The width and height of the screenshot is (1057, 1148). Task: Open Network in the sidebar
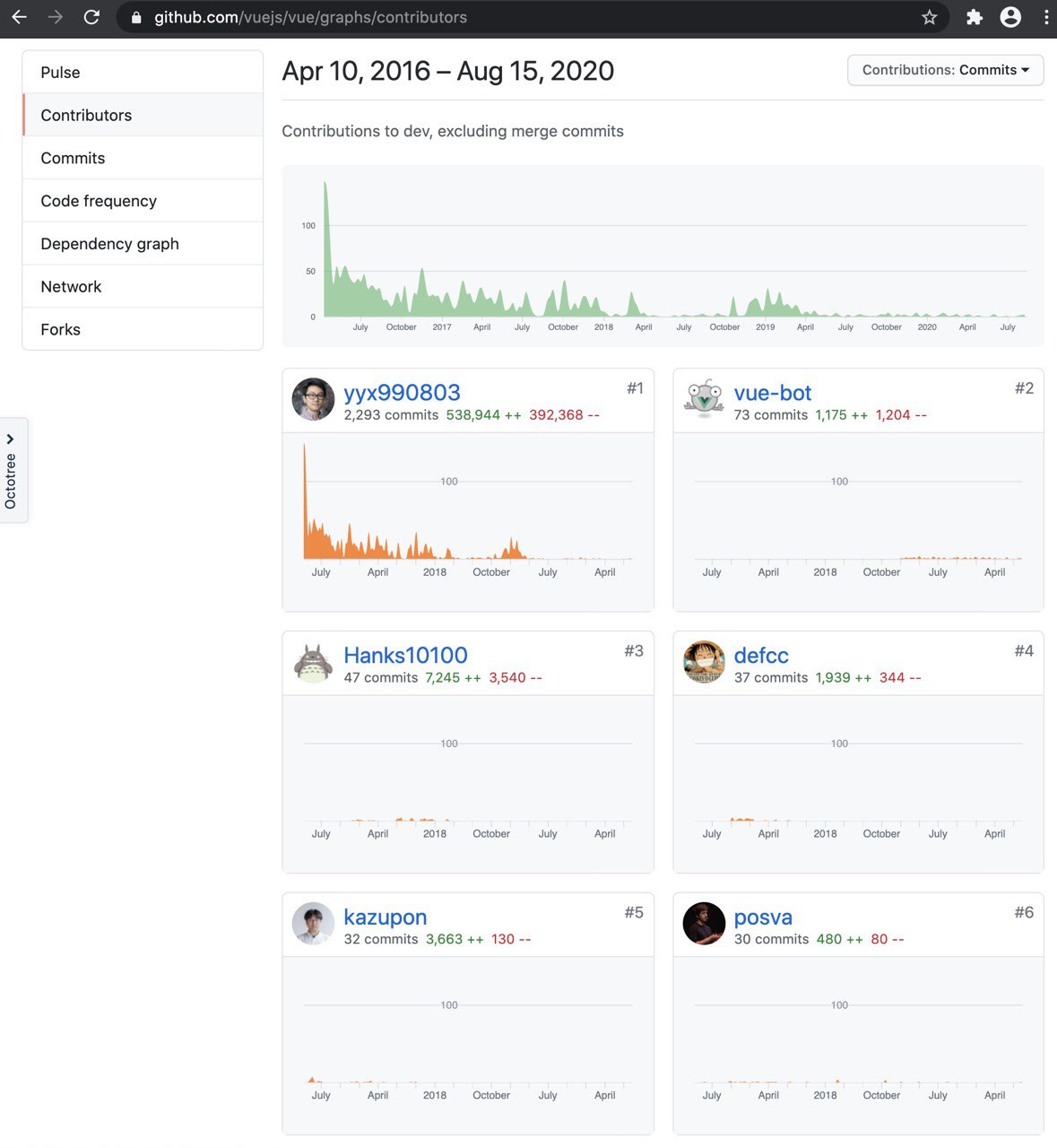click(143, 287)
